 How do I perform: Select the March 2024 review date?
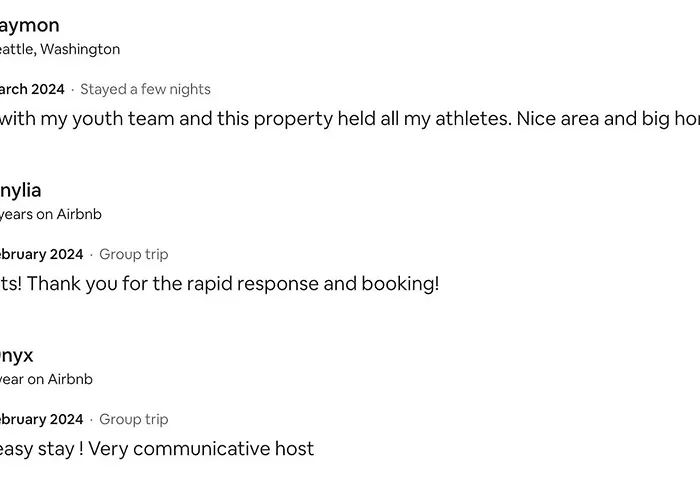pyautogui.click(x=32, y=89)
